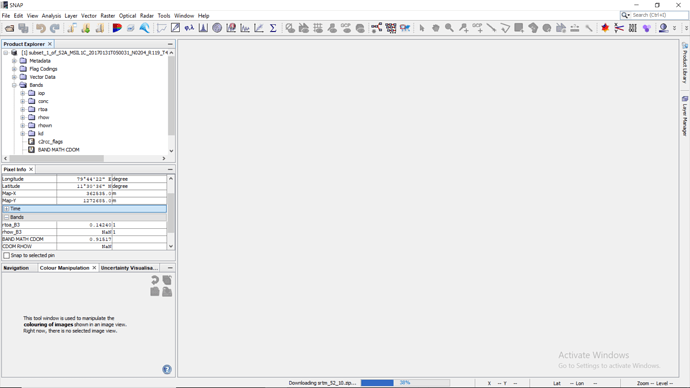Select the arrow Selection tool

click(x=422, y=28)
